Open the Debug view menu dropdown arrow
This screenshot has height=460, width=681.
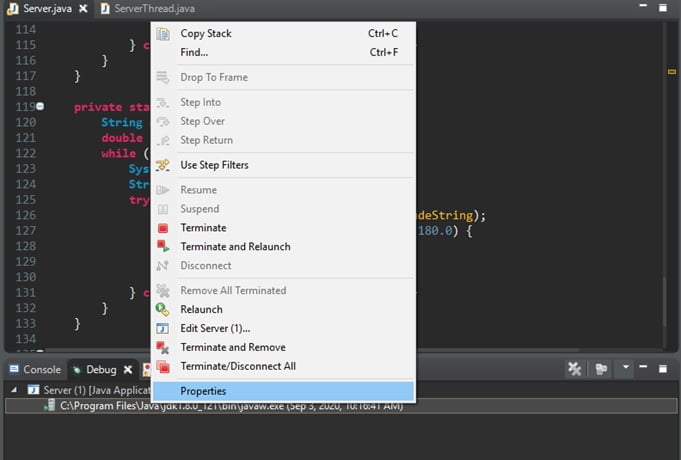tap(625, 367)
